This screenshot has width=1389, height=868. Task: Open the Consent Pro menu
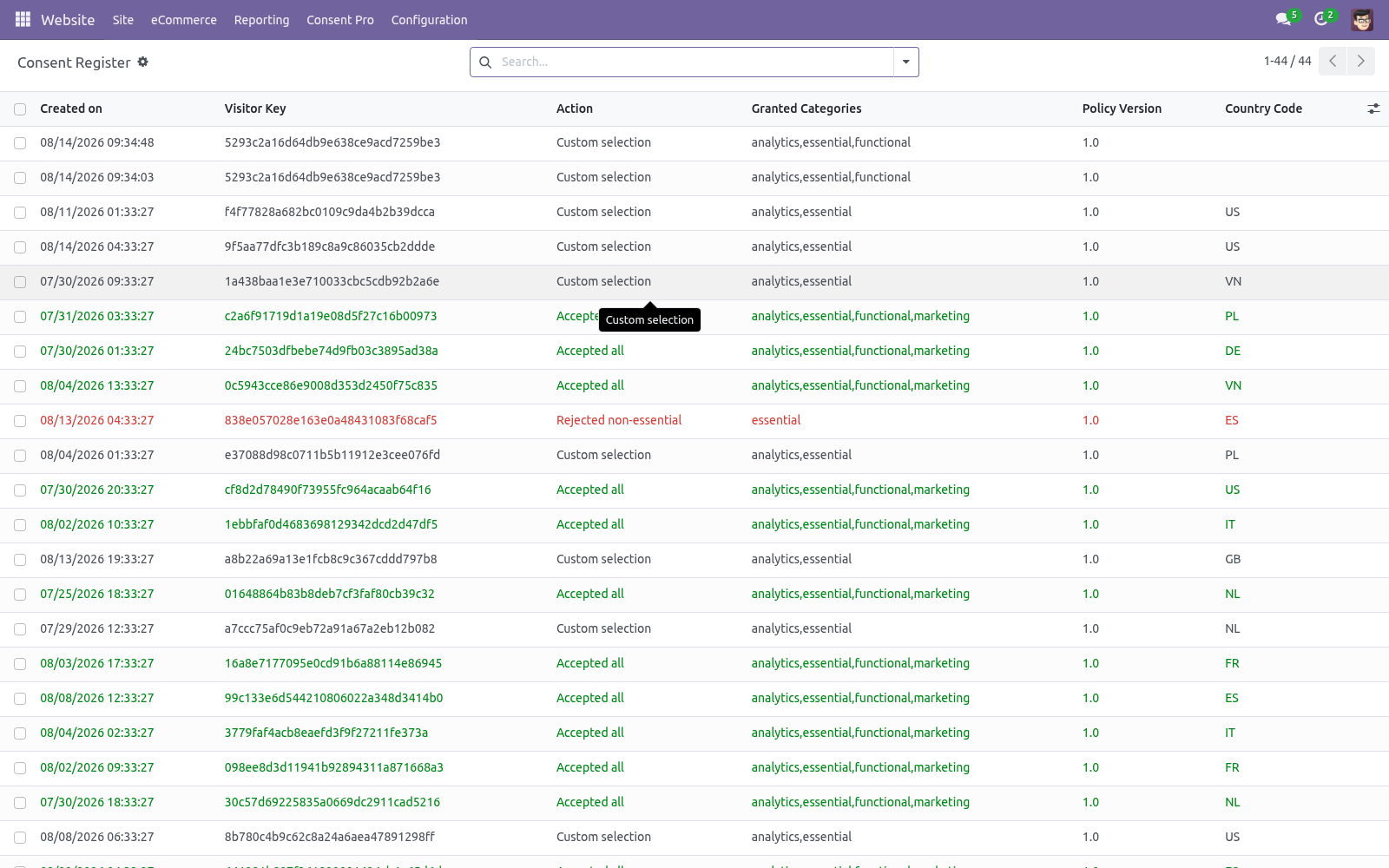tap(340, 19)
